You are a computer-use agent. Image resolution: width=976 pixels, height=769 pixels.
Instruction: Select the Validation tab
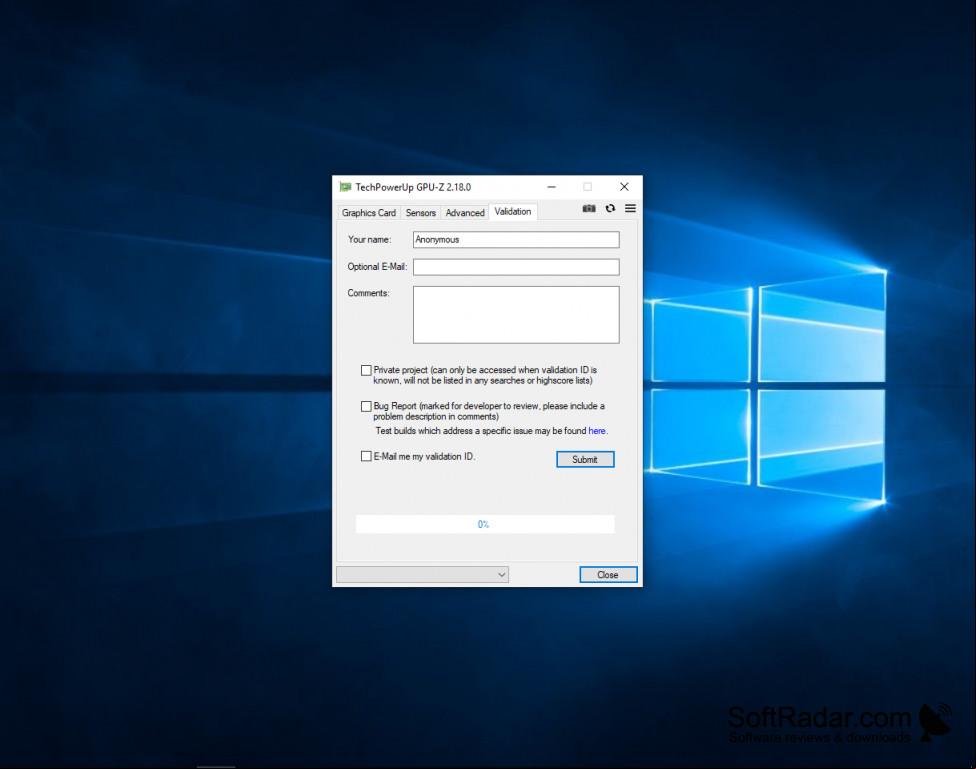click(x=513, y=212)
